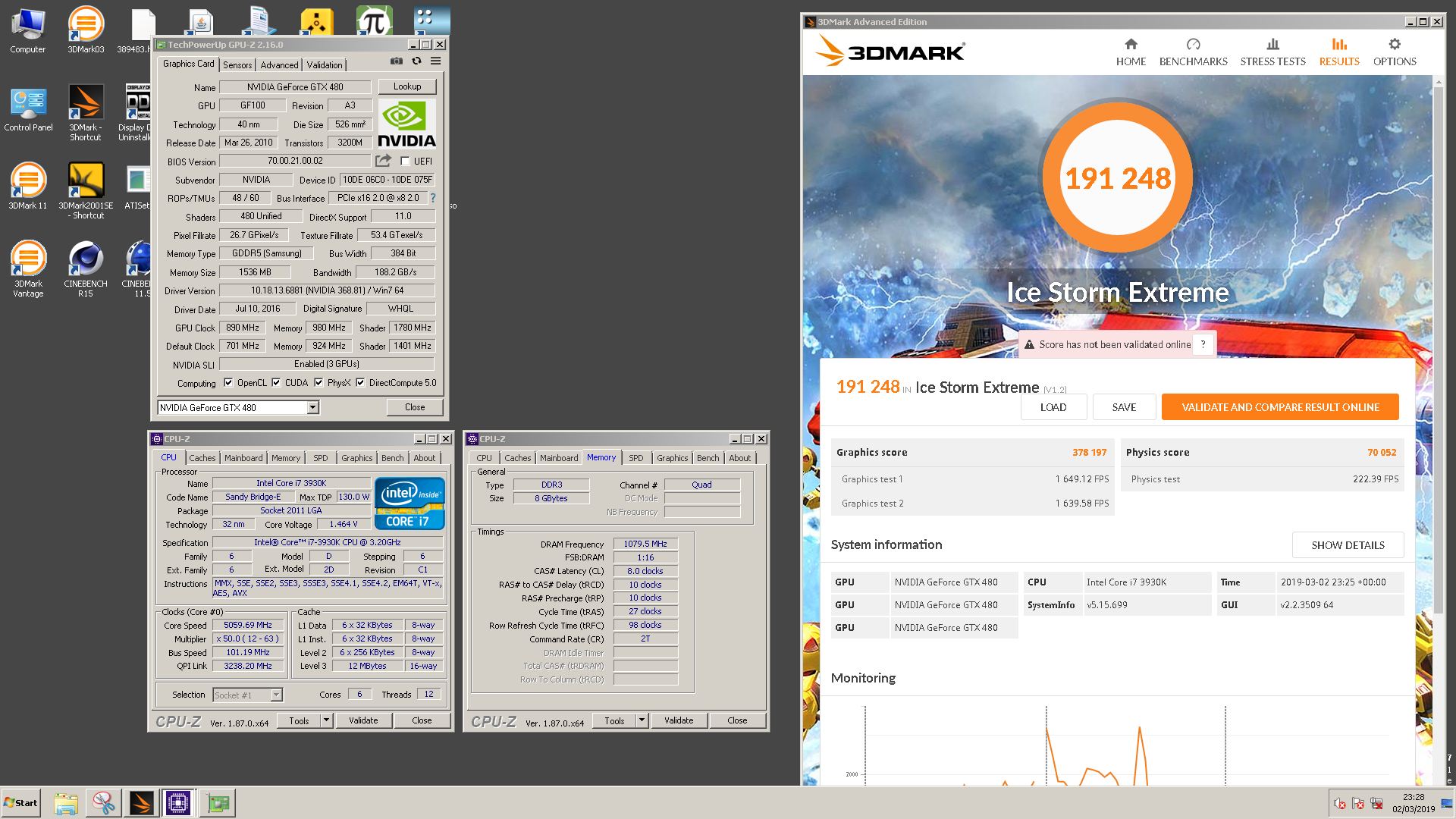Viewport: 1456px width, 819px height.
Task: Open the 3DMark Vantage desktop icon
Action: coord(28,269)
